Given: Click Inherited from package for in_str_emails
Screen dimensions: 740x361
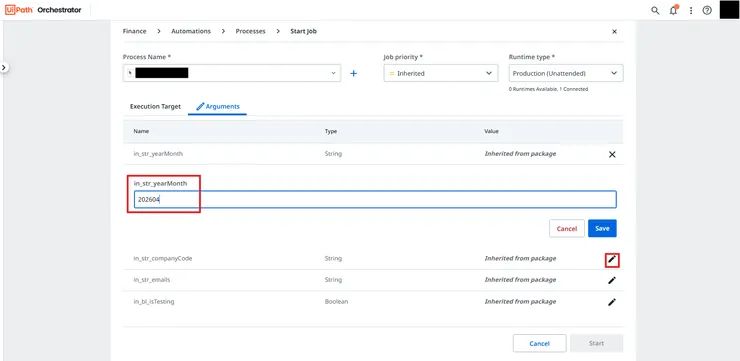Looking at the screenshot, I should [520, 280].
